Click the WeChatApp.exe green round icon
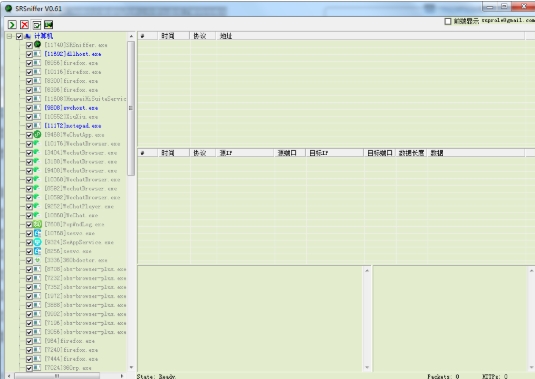This screenshot has height=379, width=535. tap(37, 134)
